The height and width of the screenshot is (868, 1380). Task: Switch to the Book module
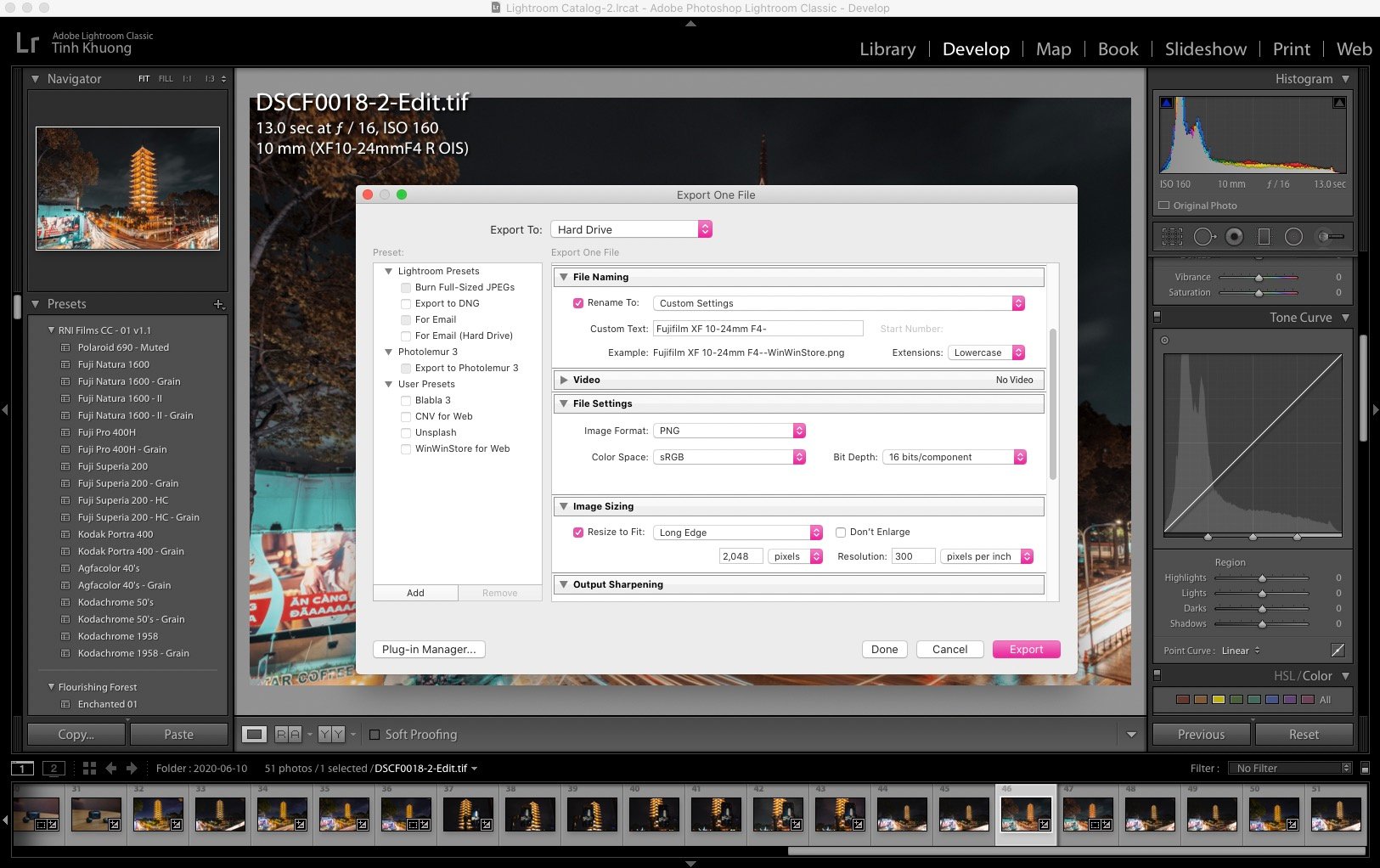pyautogui.click(x=1118, y=49)
